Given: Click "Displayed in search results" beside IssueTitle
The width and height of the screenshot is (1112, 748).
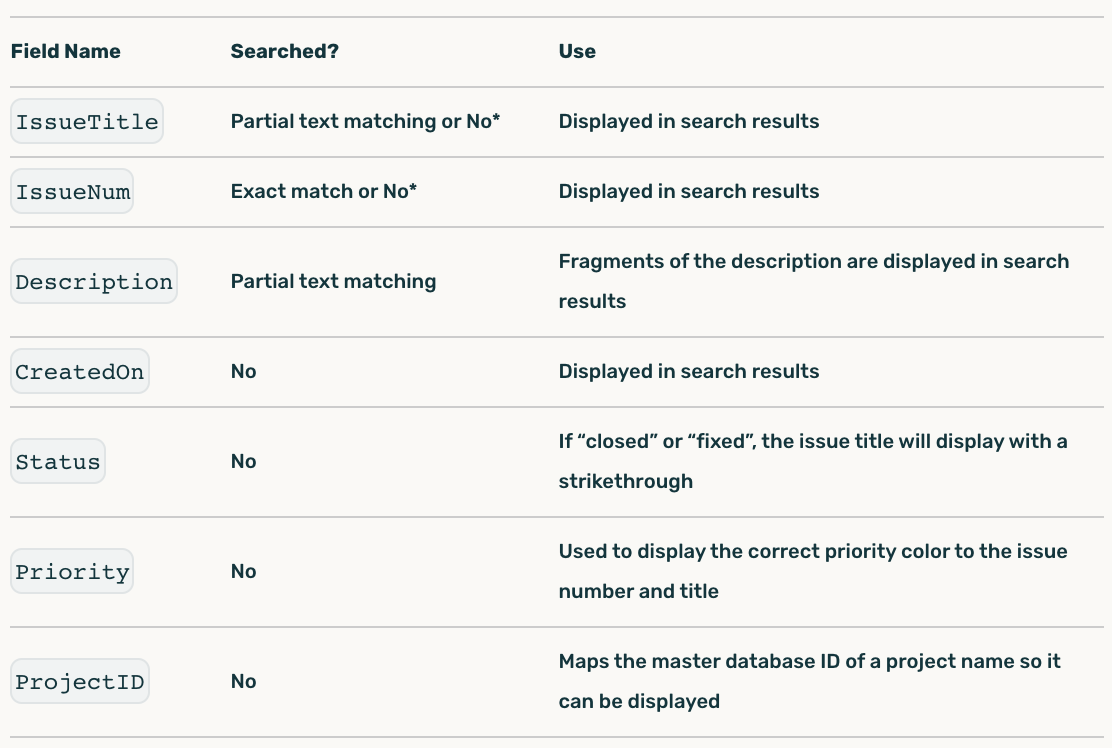Looking at the screenshot, I should (688, 122).
